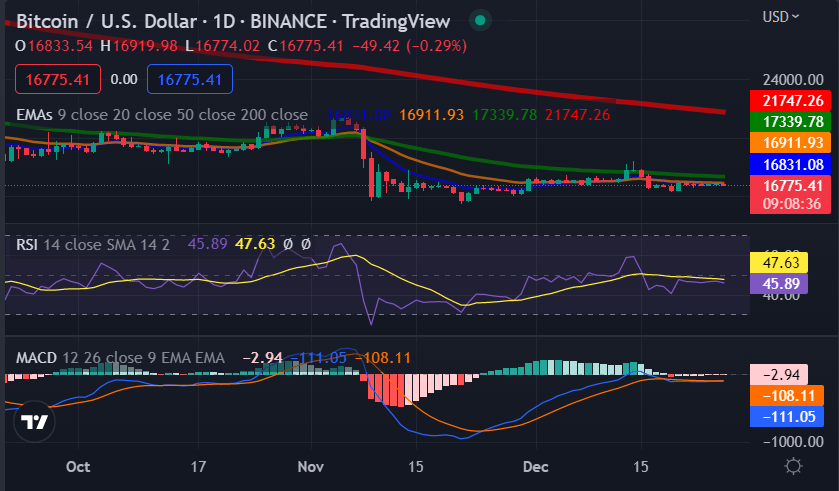Click the green market status dot

[x=480, y=20]
